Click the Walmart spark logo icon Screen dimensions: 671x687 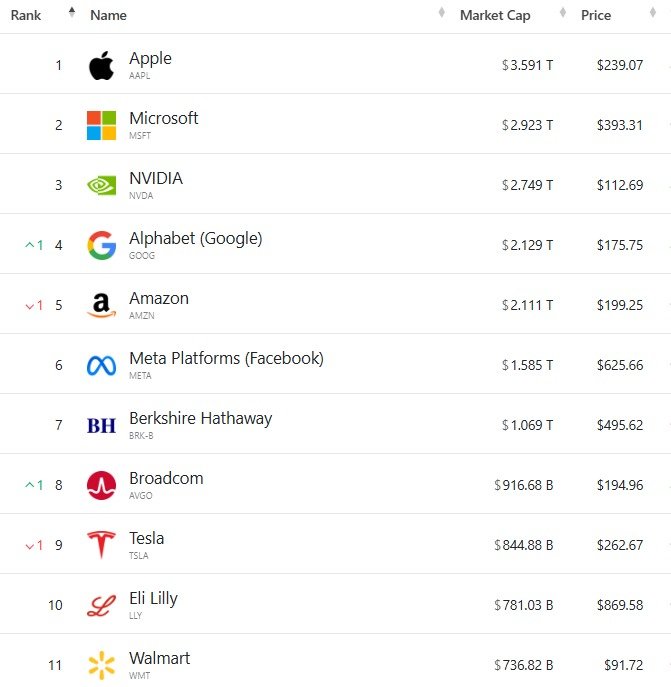pos(101,665)
